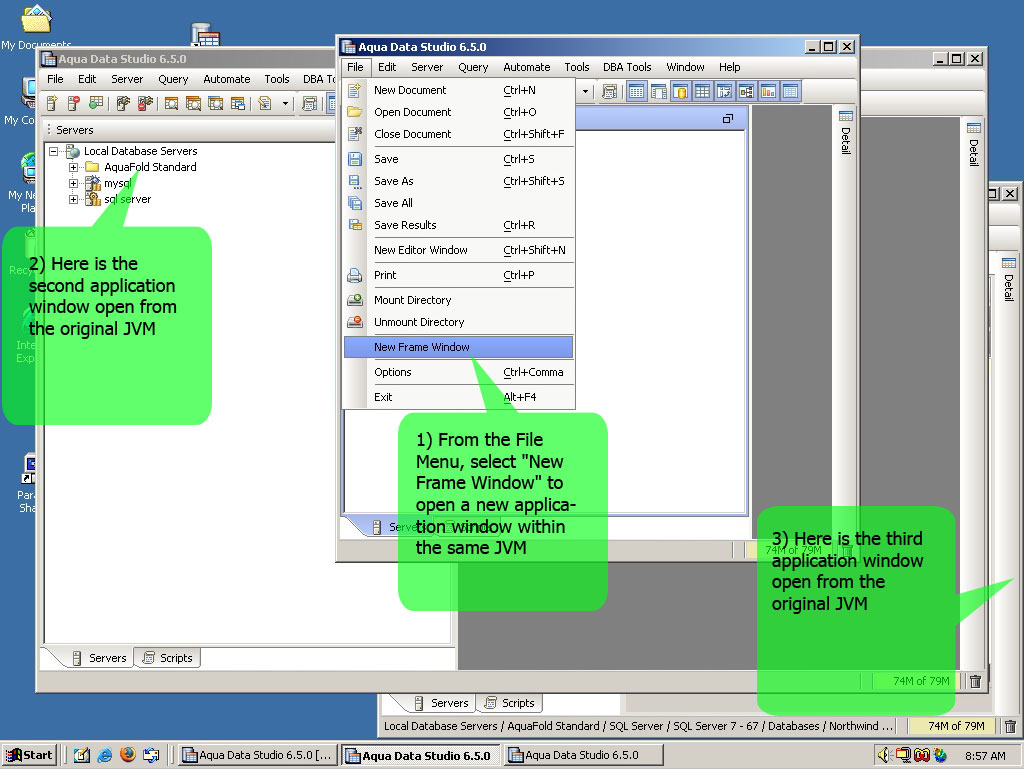Click single Query Window magnifier icon
This screenshot has width=1024, height=769.
pos(171,103)
